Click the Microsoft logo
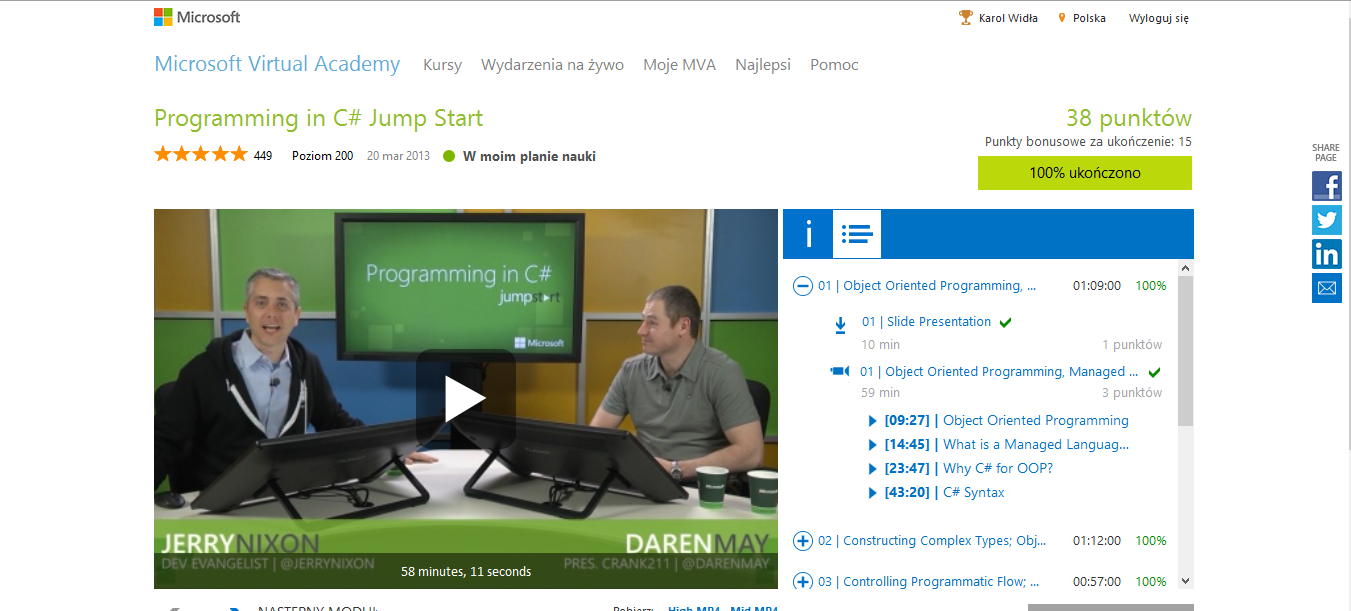Image resolution: width=1351 pixels, height=611 pixels. coord(197,17)
